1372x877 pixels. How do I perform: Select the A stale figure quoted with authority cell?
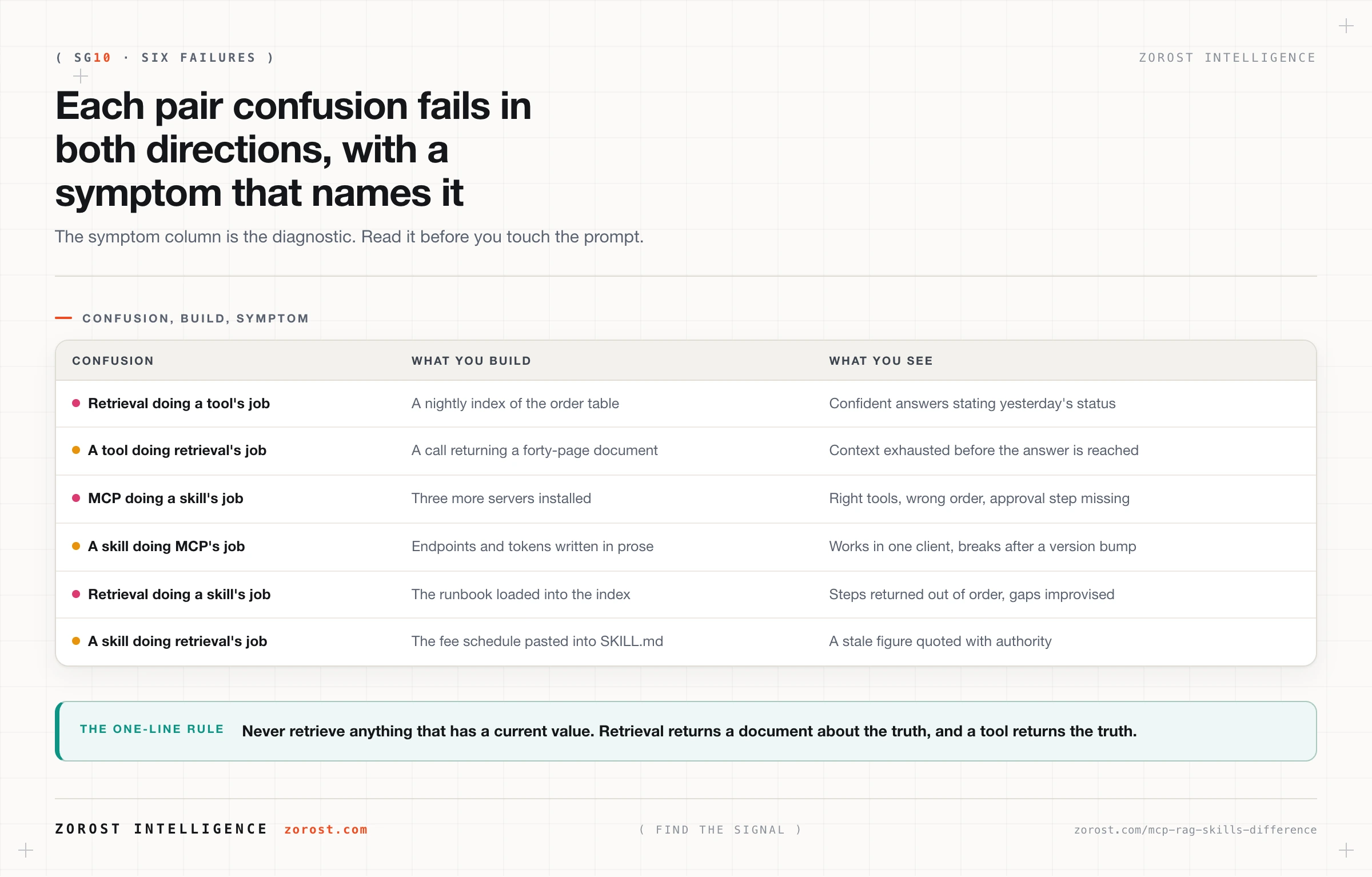tap(940, 641)
